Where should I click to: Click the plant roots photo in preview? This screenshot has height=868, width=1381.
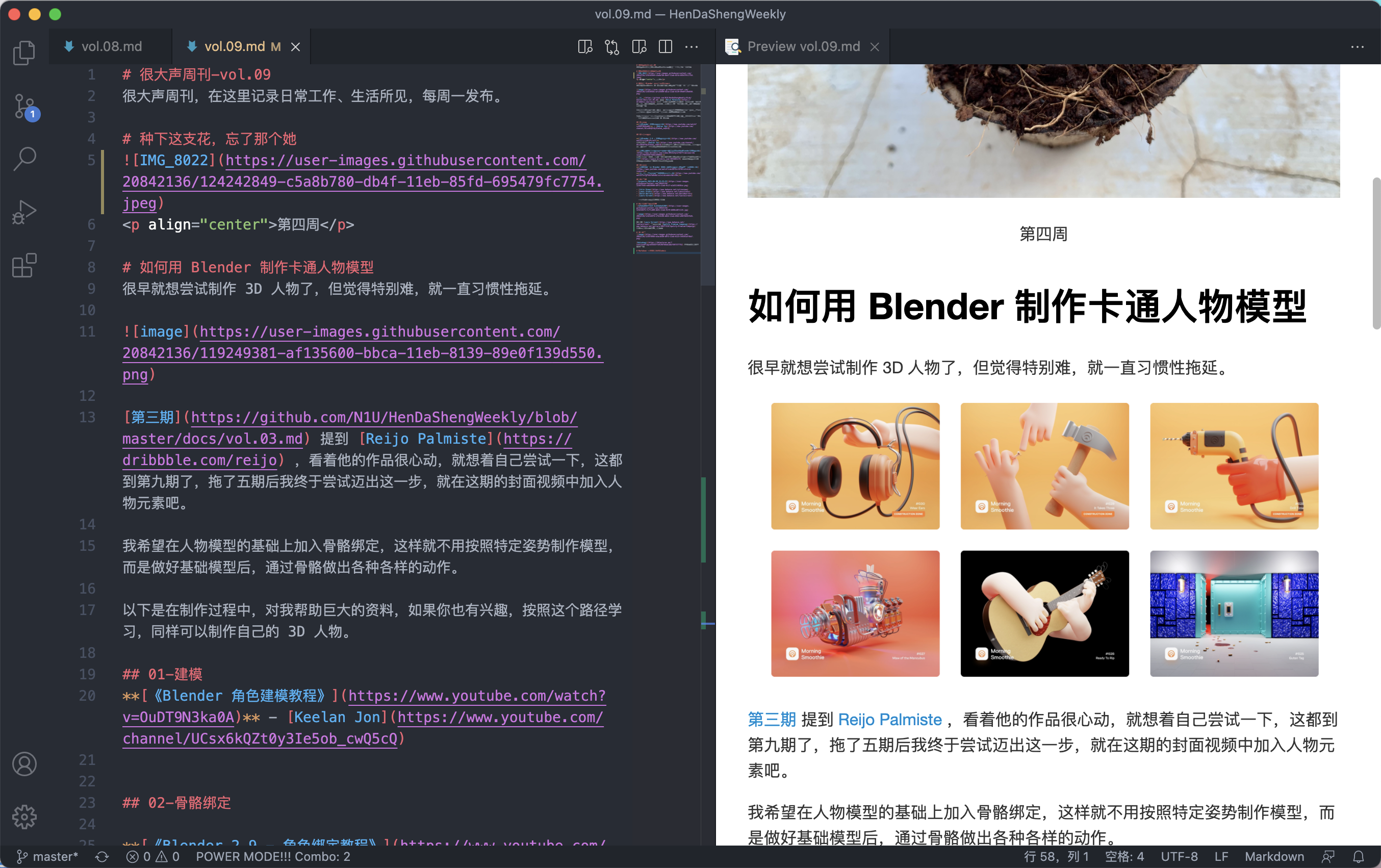(1043, 131)
